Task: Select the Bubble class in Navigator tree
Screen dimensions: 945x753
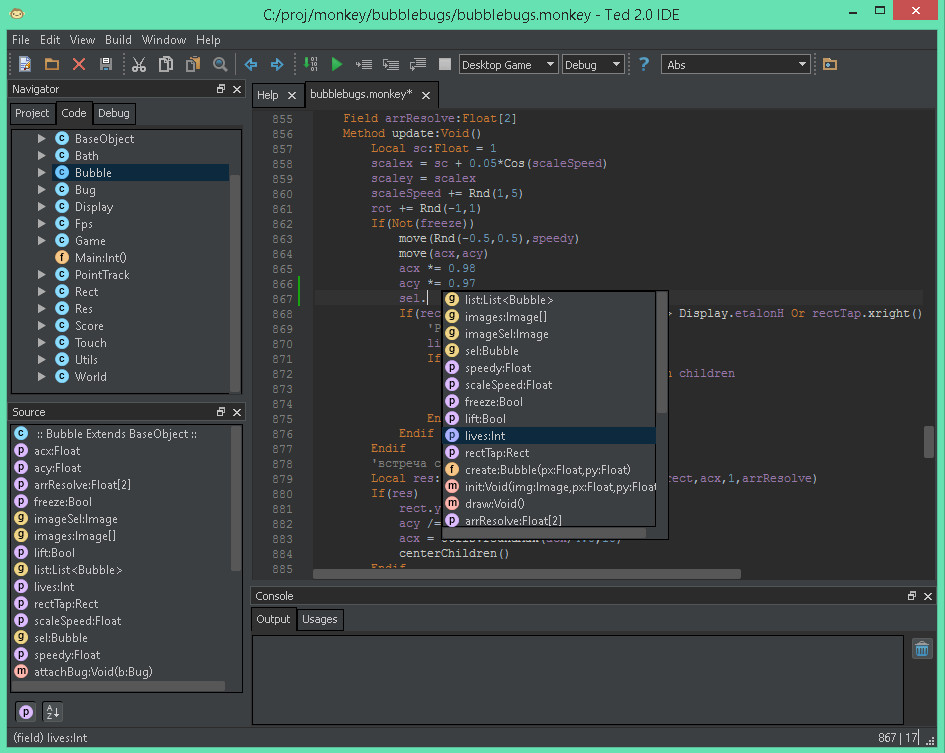Action: tap(93, 173)
